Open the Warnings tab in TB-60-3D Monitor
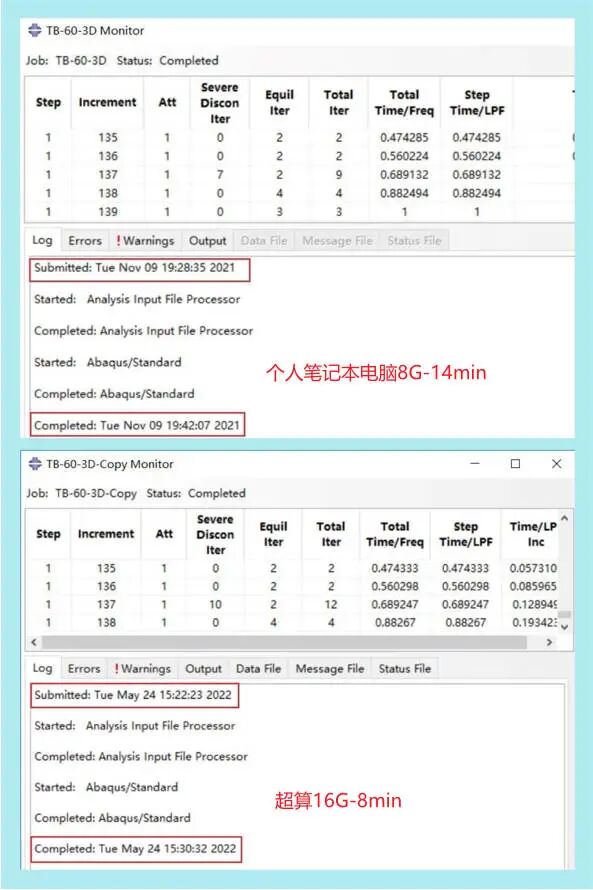593x890 pixels. pos(145,241)
